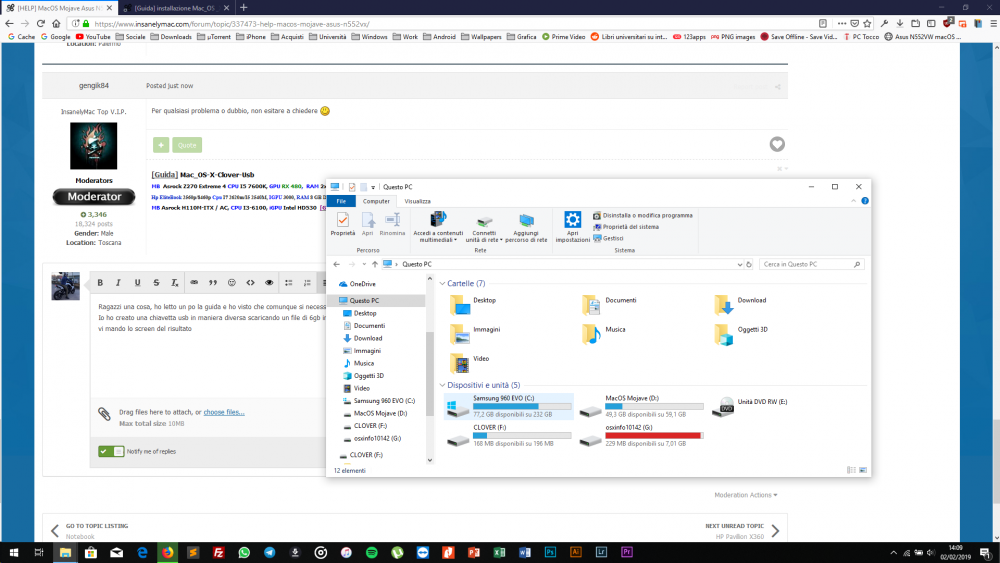Toggle the Notify me of replies switch
Viewport: 1000px width, 563px height.
[x=111, y=451]
